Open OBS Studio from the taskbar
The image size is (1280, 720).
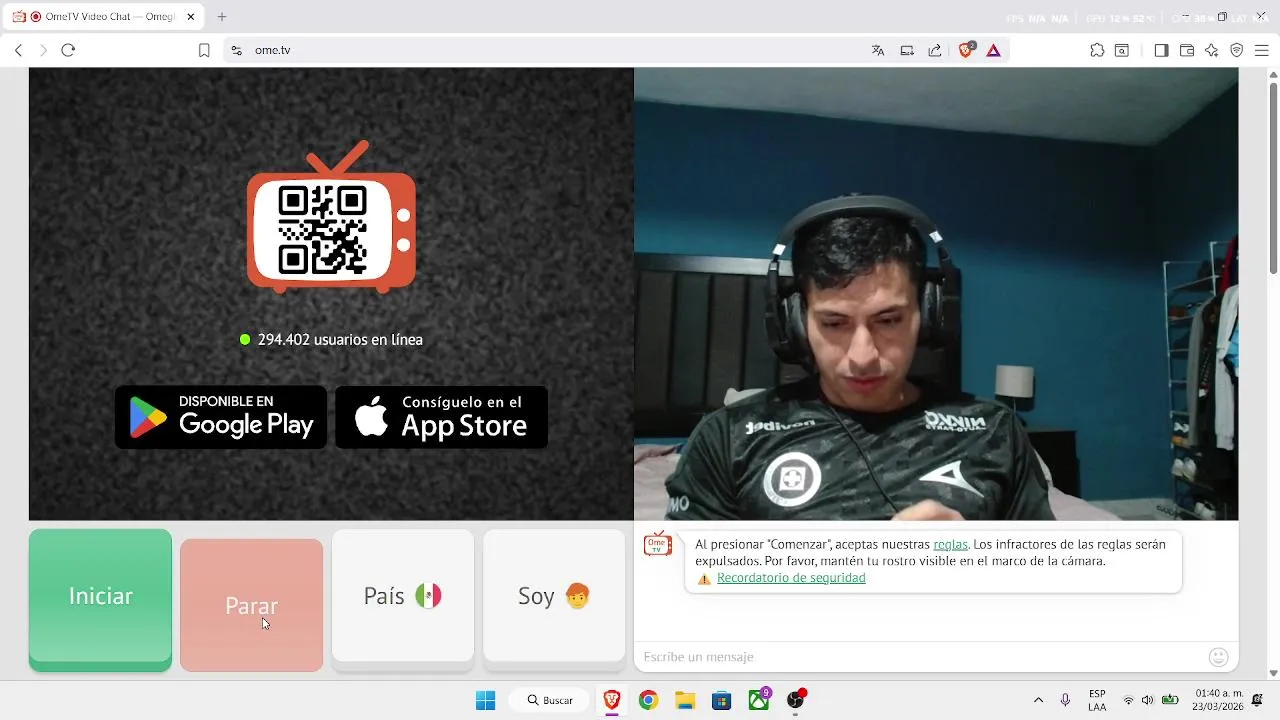pyautogui.click(x=796, y=700)
